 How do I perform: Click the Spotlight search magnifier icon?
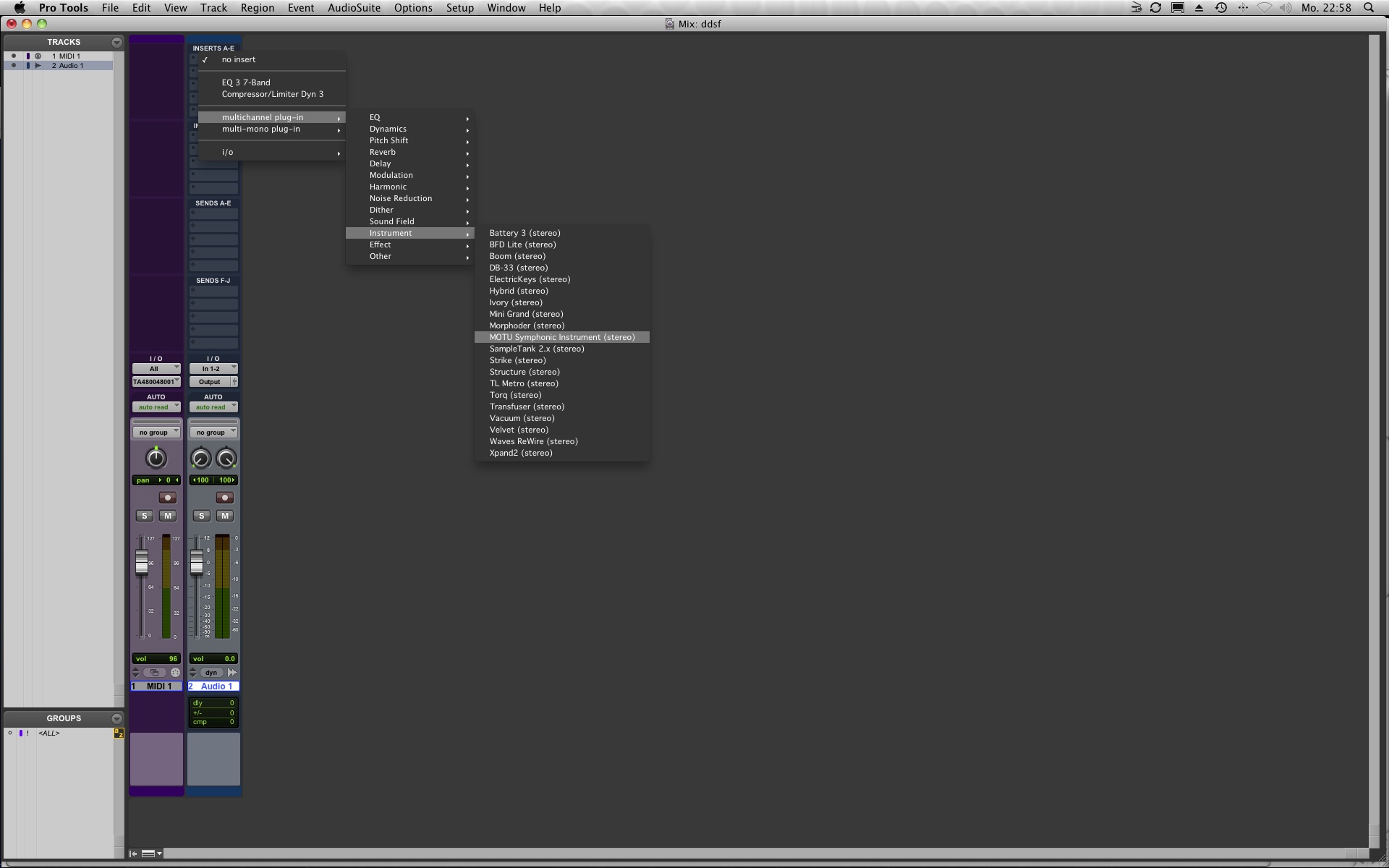coord(1369,8)
